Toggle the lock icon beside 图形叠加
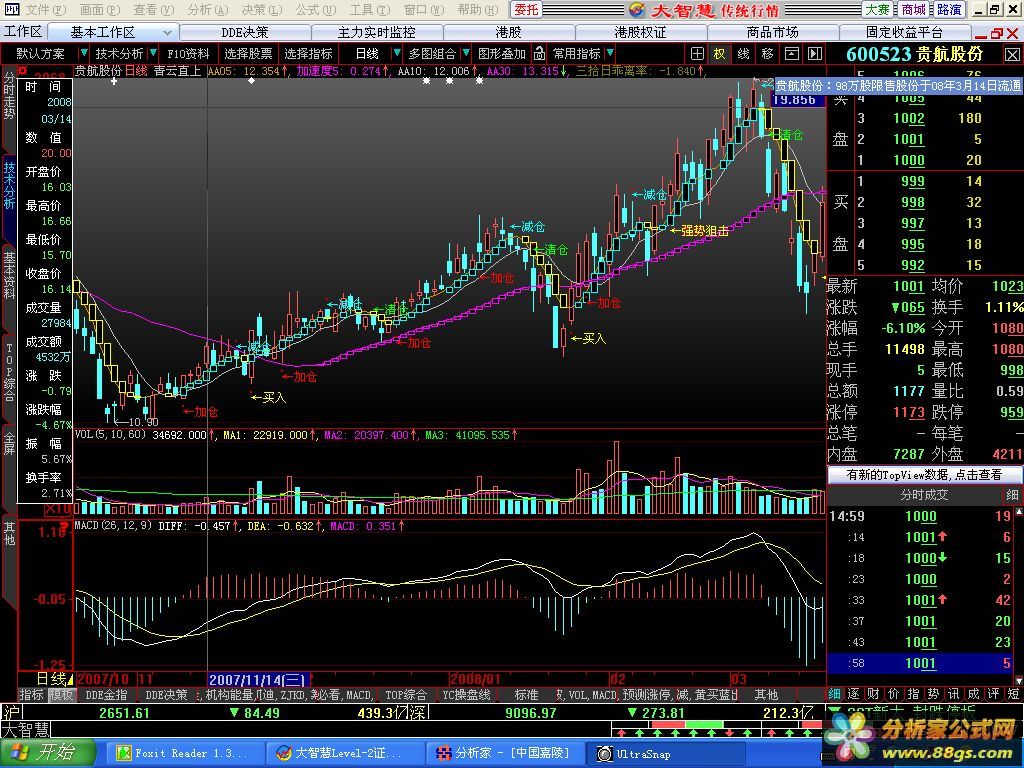Viewport: 1024px width, 768px height. tap(539, 54)
